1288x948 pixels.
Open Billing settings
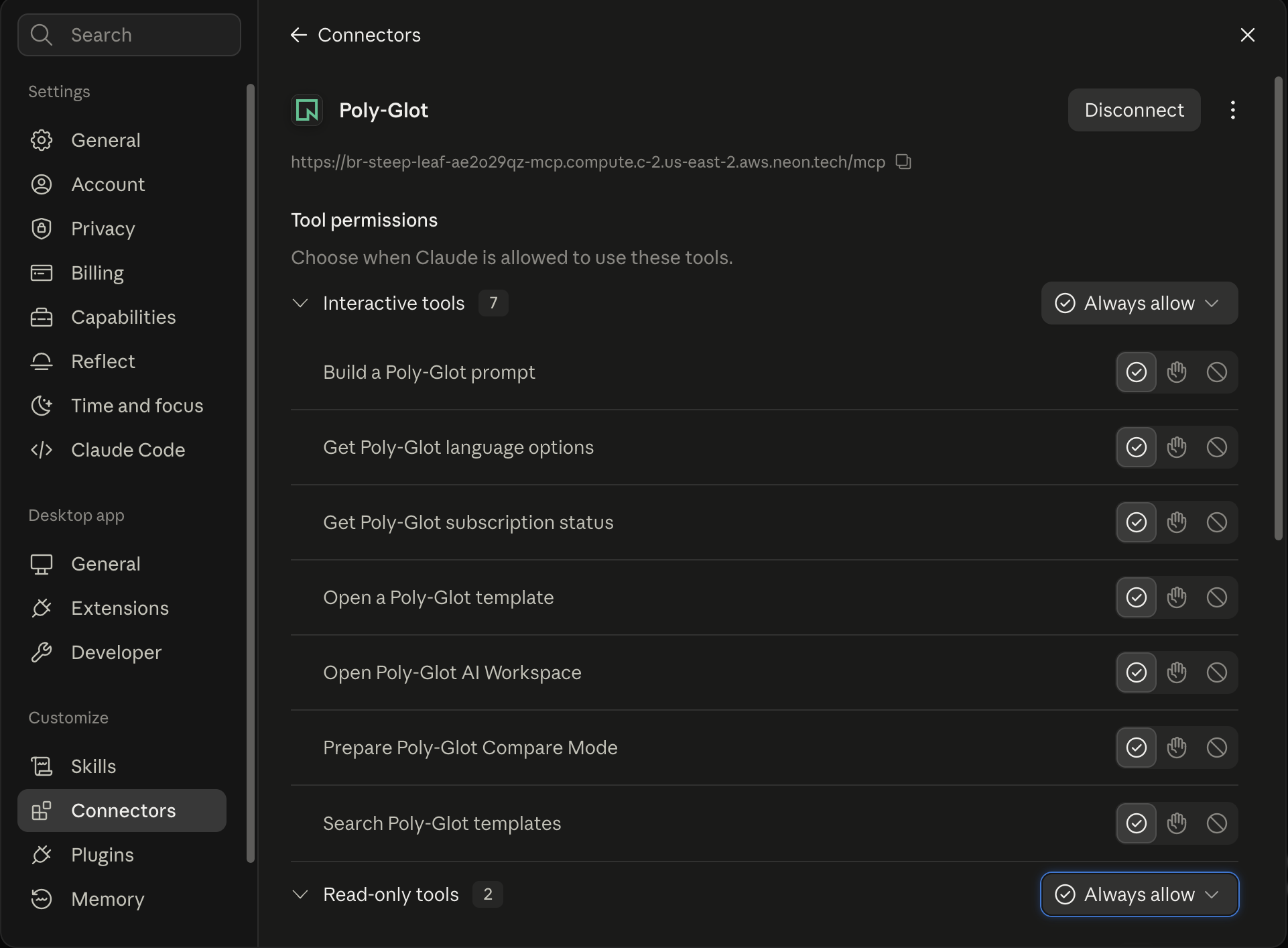tap(122, 273)
